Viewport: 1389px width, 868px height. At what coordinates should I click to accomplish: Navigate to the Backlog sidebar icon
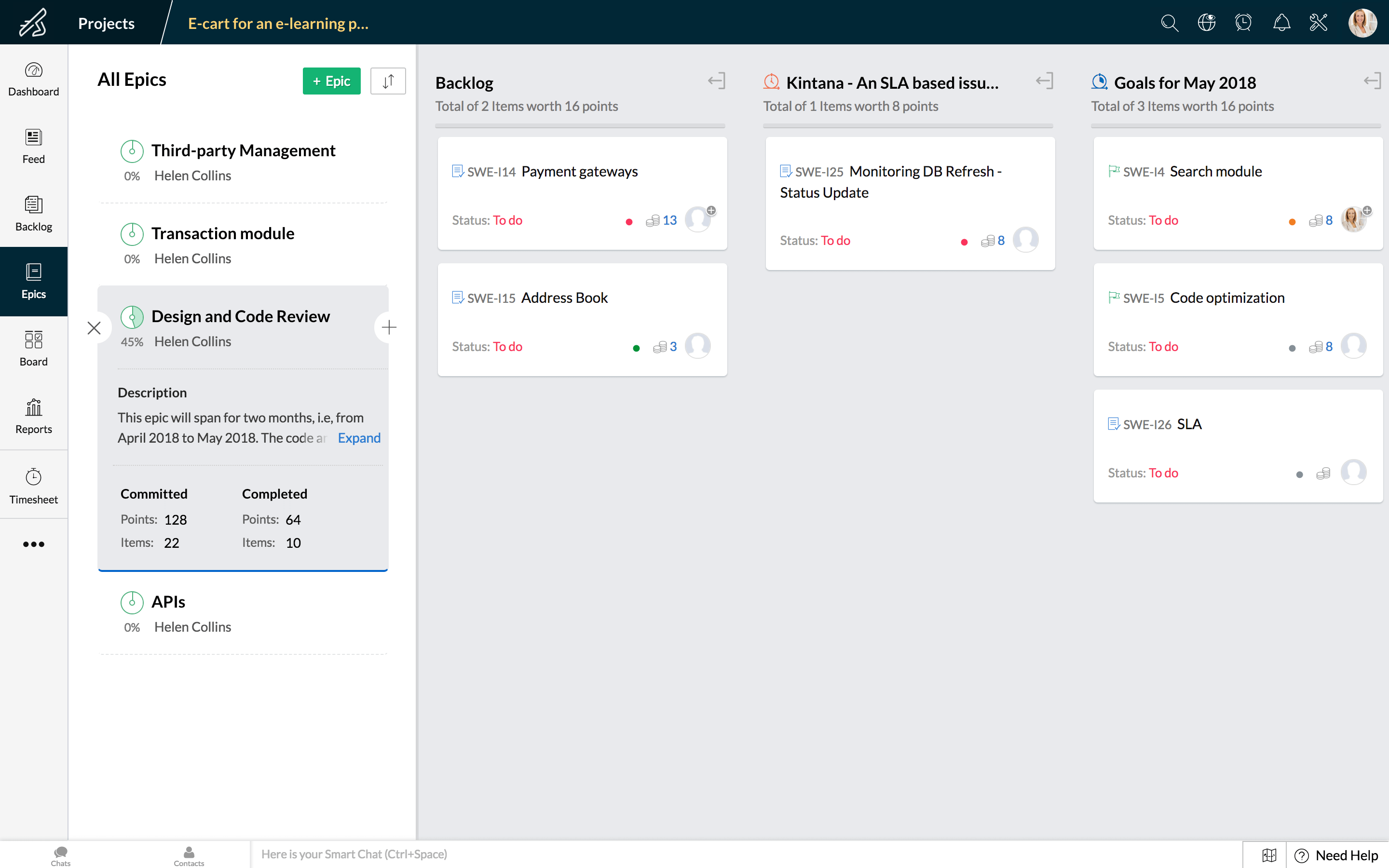pyautogui.click(x=33, y=213)
